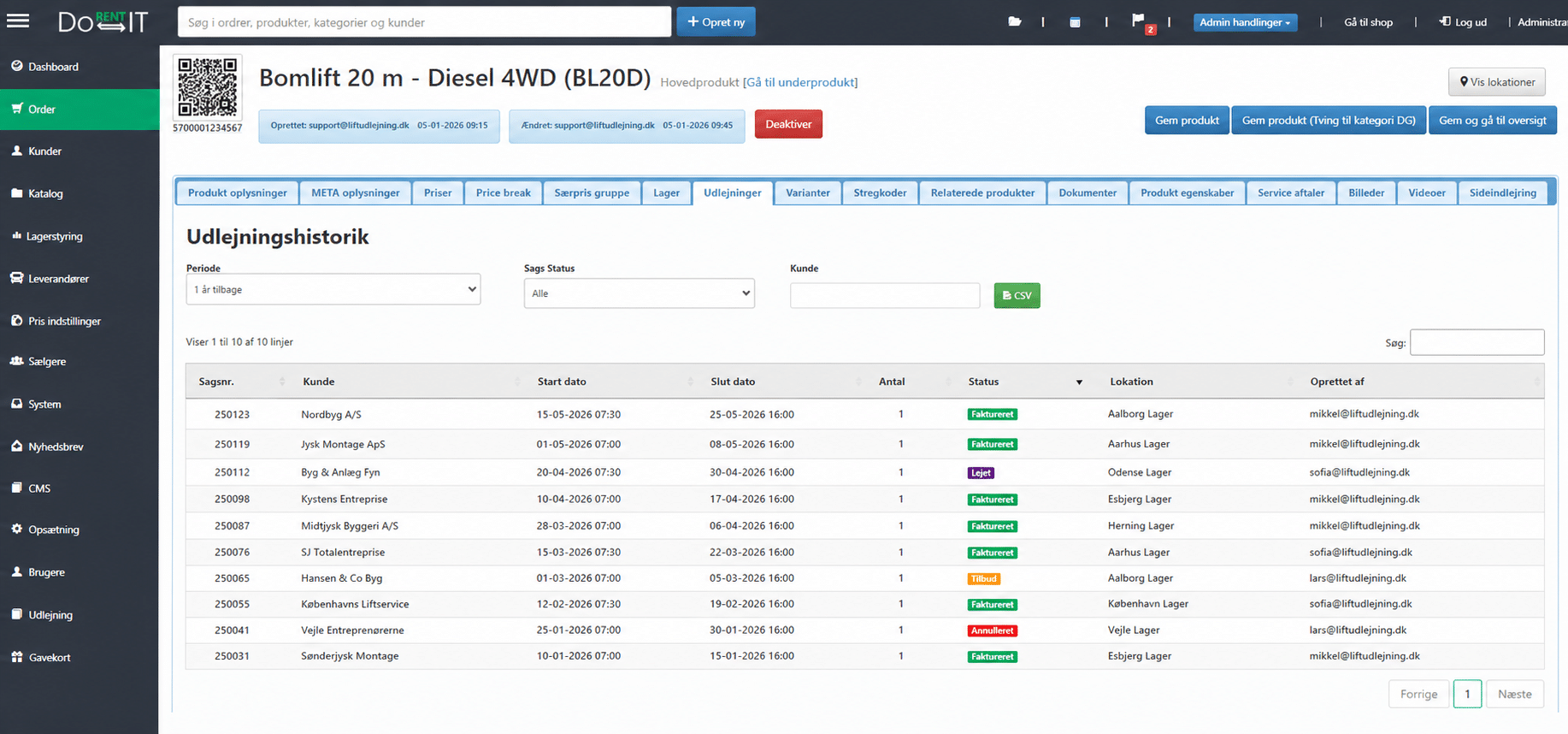Open CMS in the sidebar
1568x734 pixels.
(x=80, y=488)
